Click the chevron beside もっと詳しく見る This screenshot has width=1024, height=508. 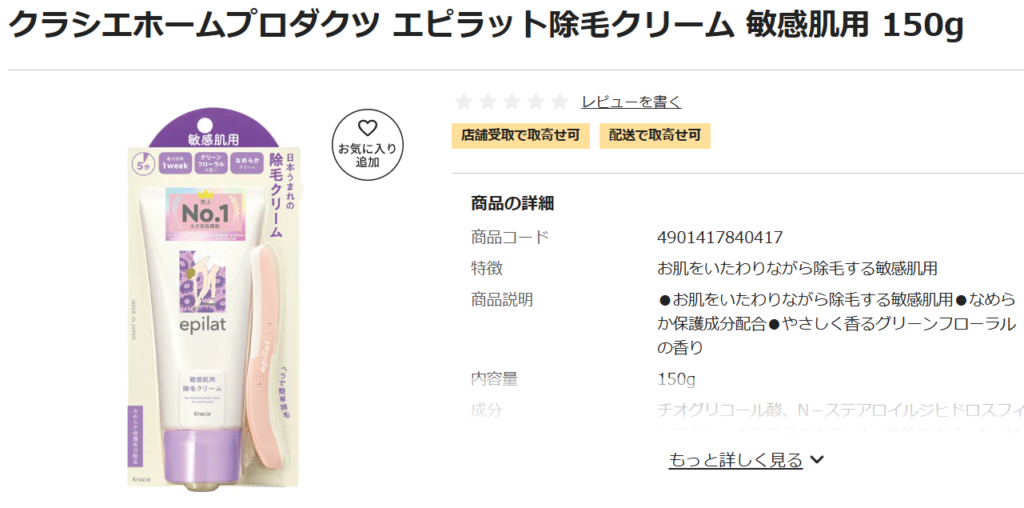816,460
